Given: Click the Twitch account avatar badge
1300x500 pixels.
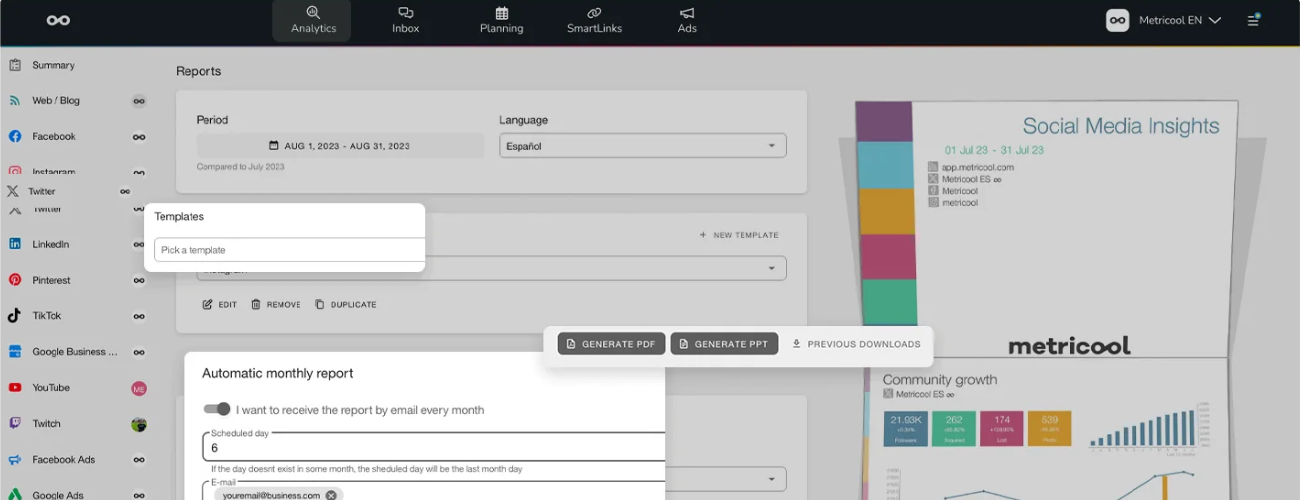Looking at the screenshot, I should pos(139,424).
